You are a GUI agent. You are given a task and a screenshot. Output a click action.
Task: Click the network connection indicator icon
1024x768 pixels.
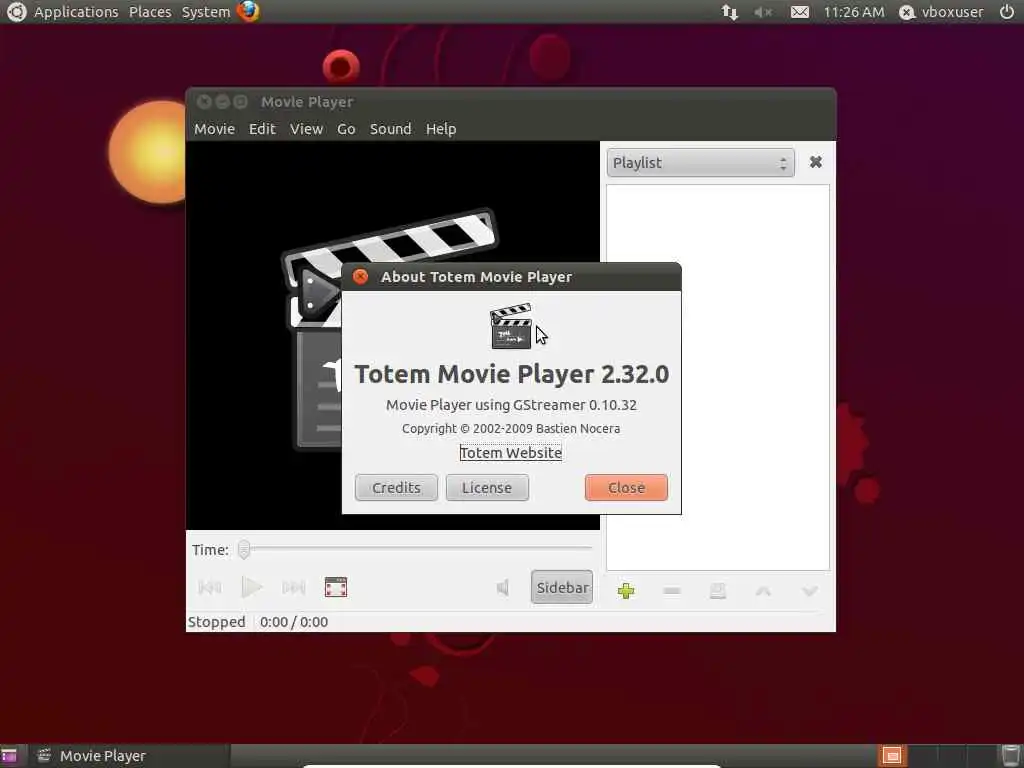(729, 12)
